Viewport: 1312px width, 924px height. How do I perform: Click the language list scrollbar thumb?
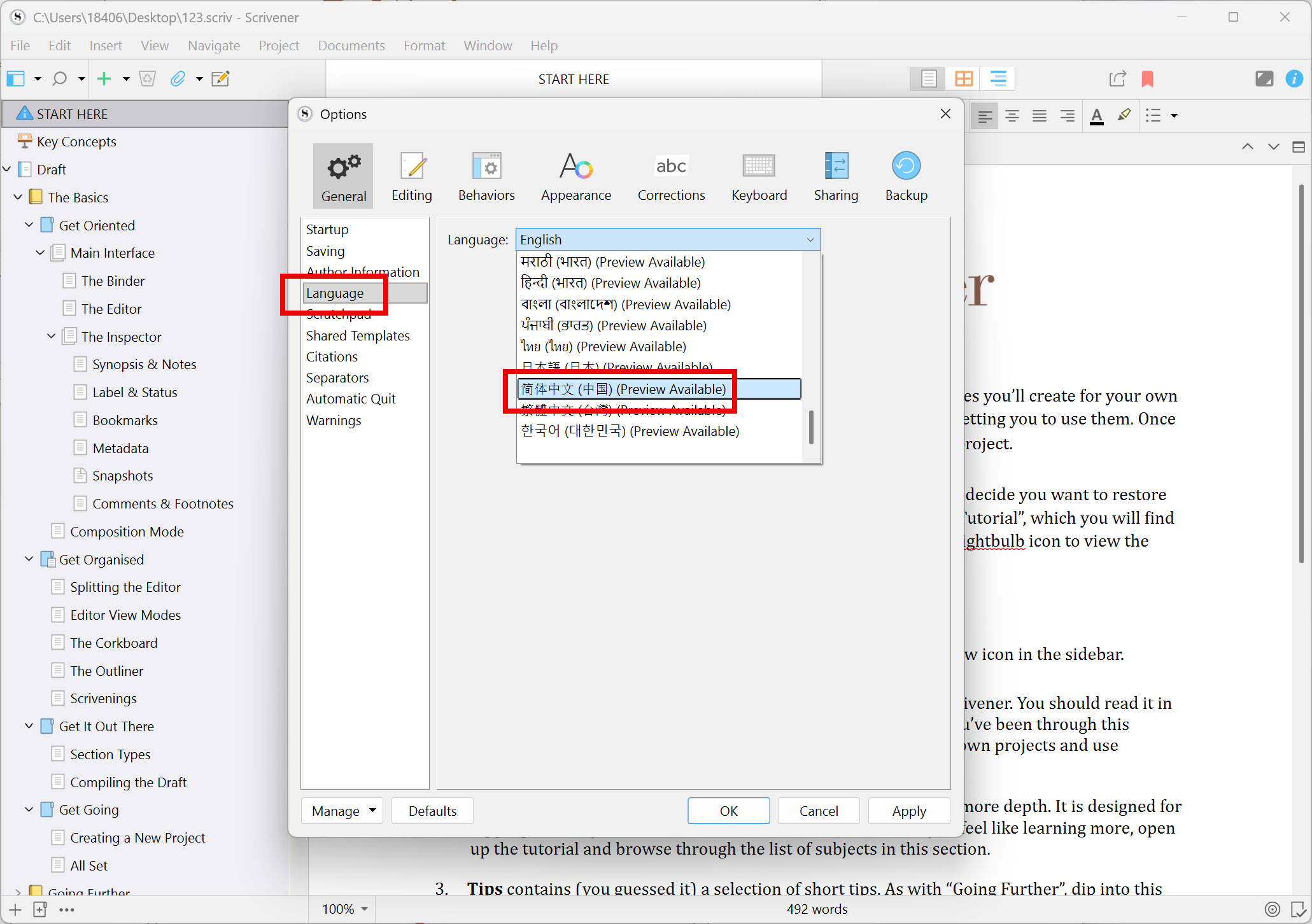coord(810,427)
